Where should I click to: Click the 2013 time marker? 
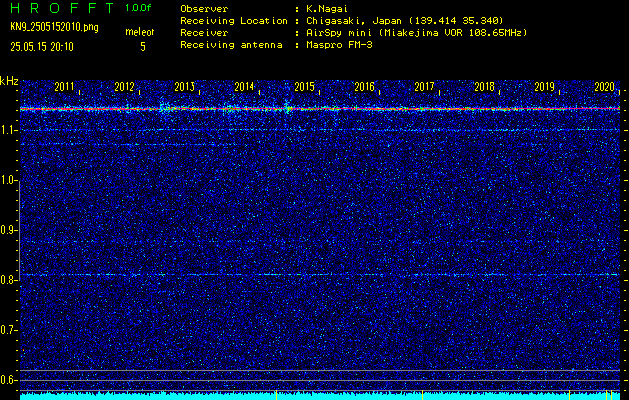[x=185, y=87]
